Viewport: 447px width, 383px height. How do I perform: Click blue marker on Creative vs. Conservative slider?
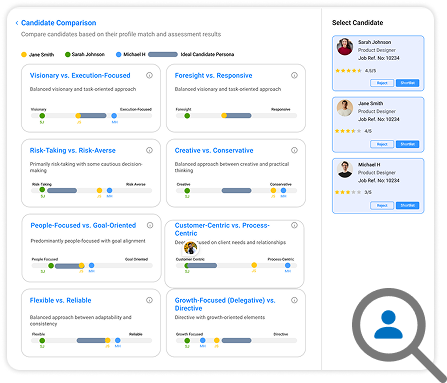coord(283,190)
